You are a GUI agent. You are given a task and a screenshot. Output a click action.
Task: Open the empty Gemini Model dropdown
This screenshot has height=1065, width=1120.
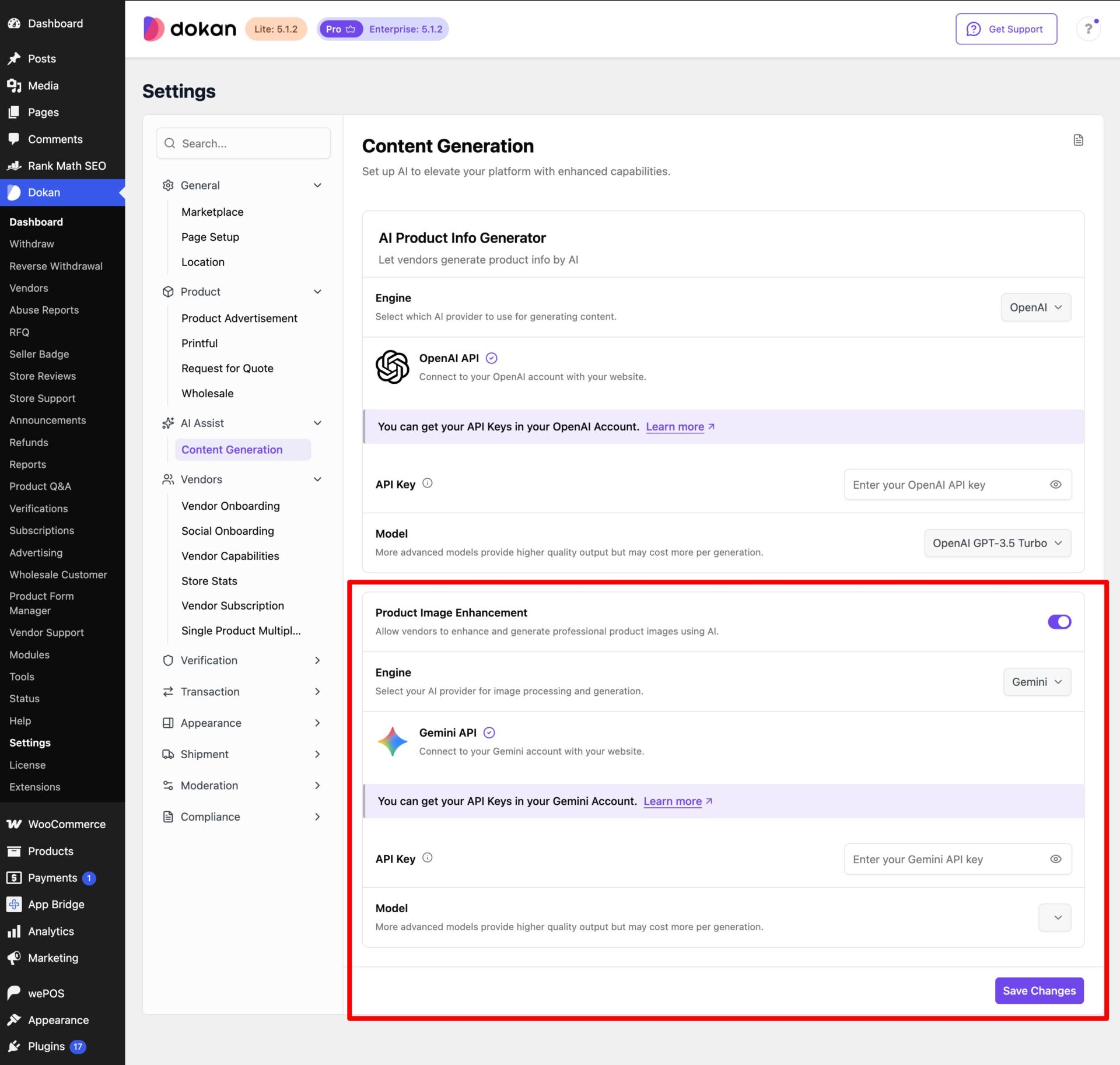1055,917
